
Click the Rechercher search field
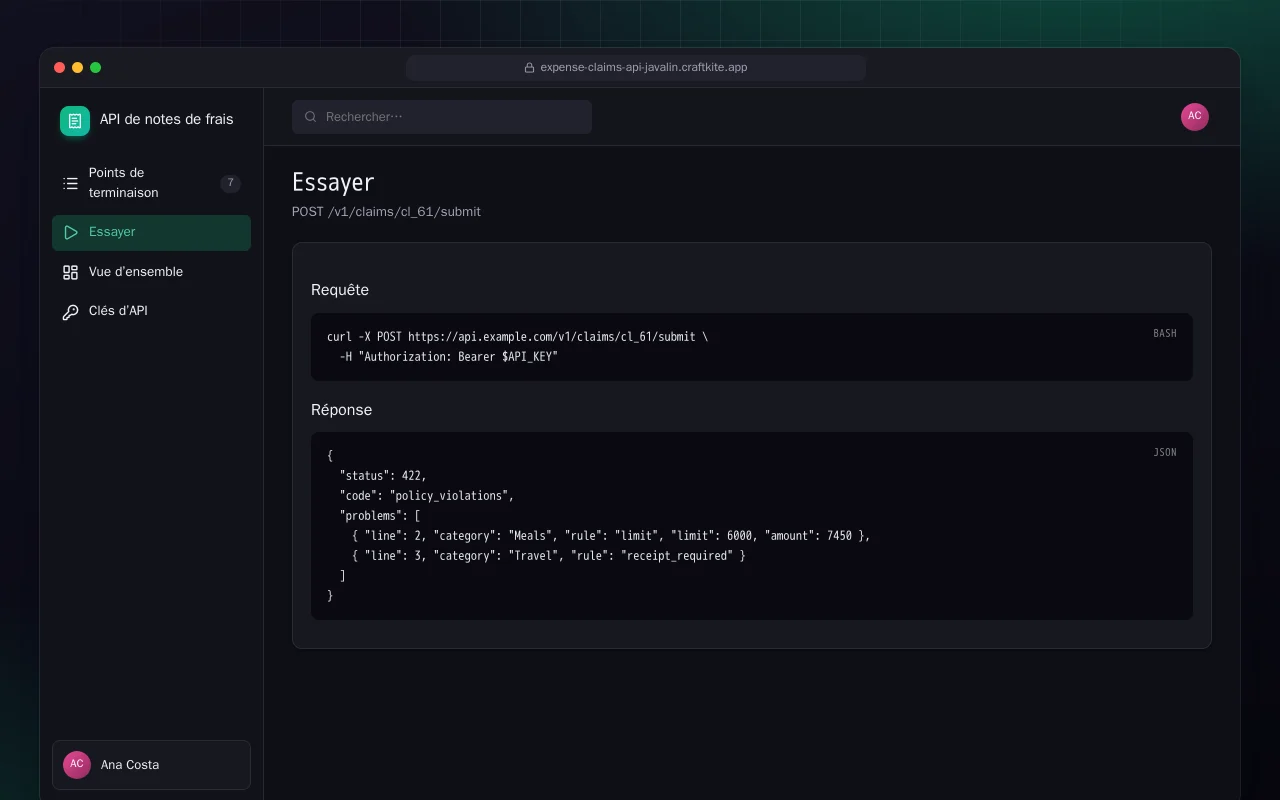[x=442, y=117]
